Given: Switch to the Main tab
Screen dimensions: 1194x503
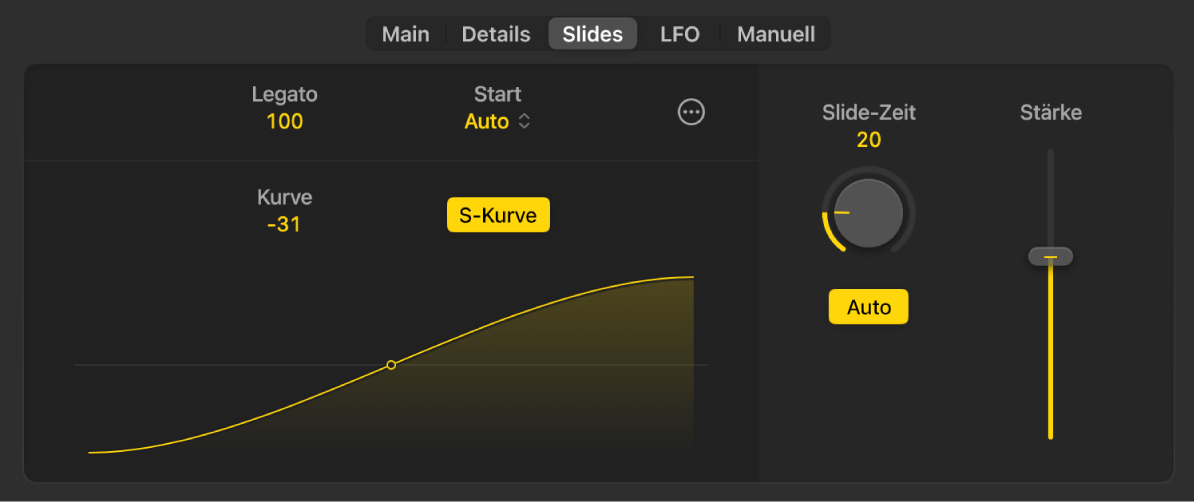Looking at the screenshot, I should [406, 34].
